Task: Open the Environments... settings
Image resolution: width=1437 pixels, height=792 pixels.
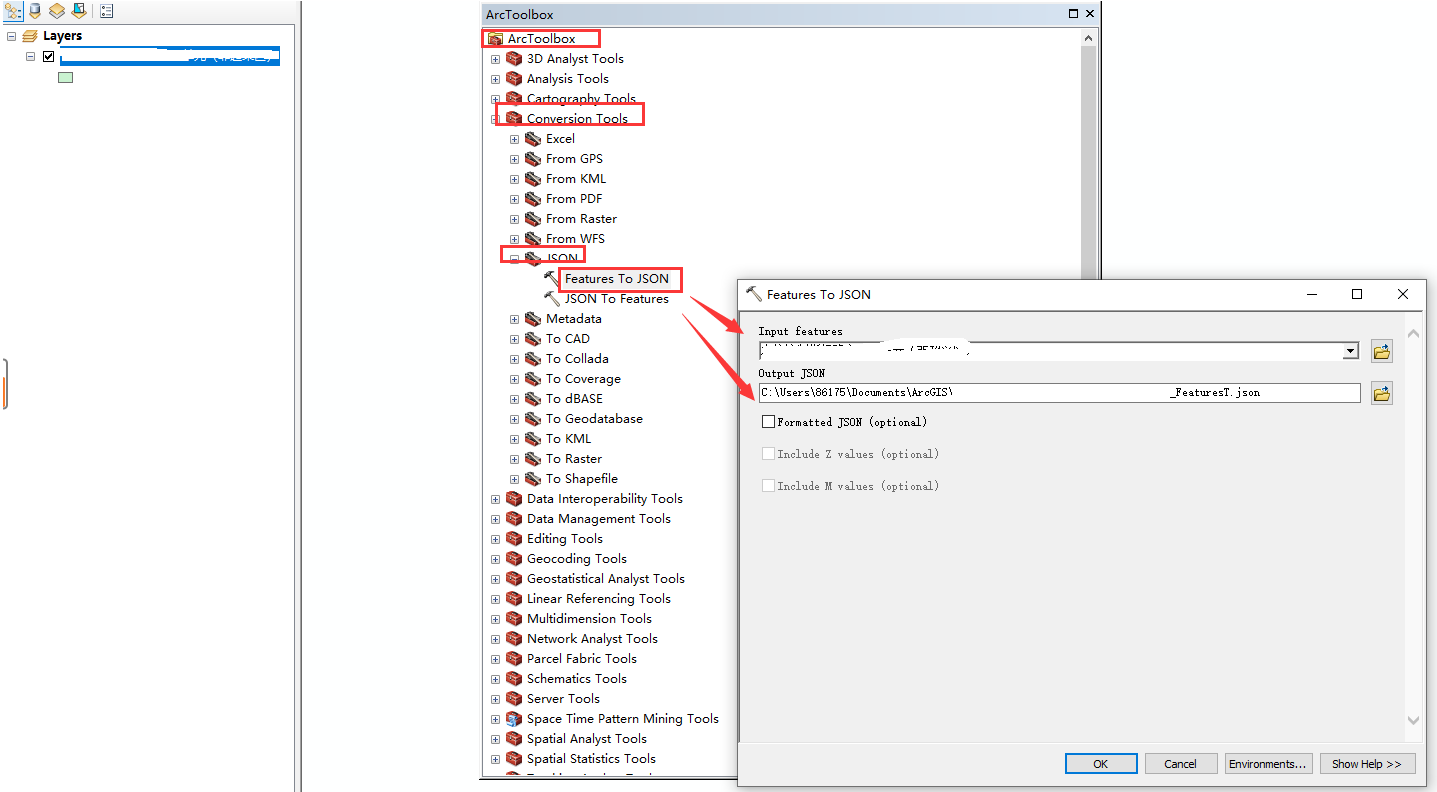Action: point(1268,764)
